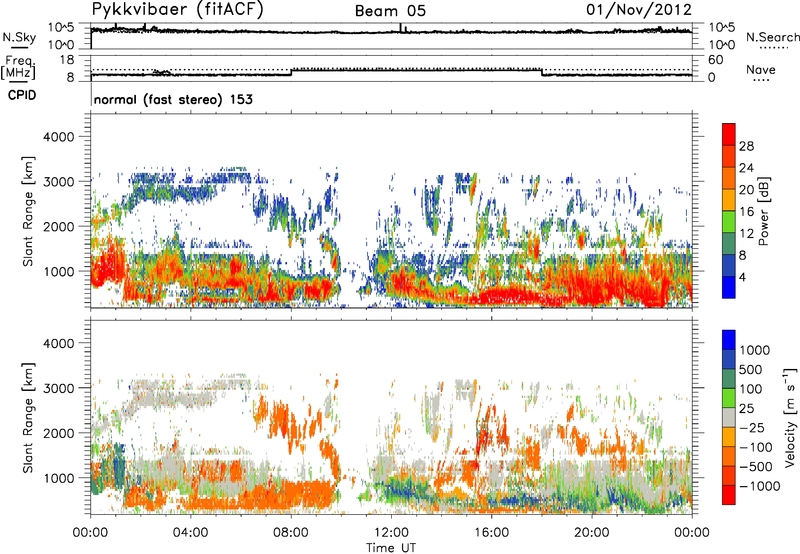Click the '500' velocity scale label
Image resolution: width=800 pixels, height=554 pixels.
(750, 369)
